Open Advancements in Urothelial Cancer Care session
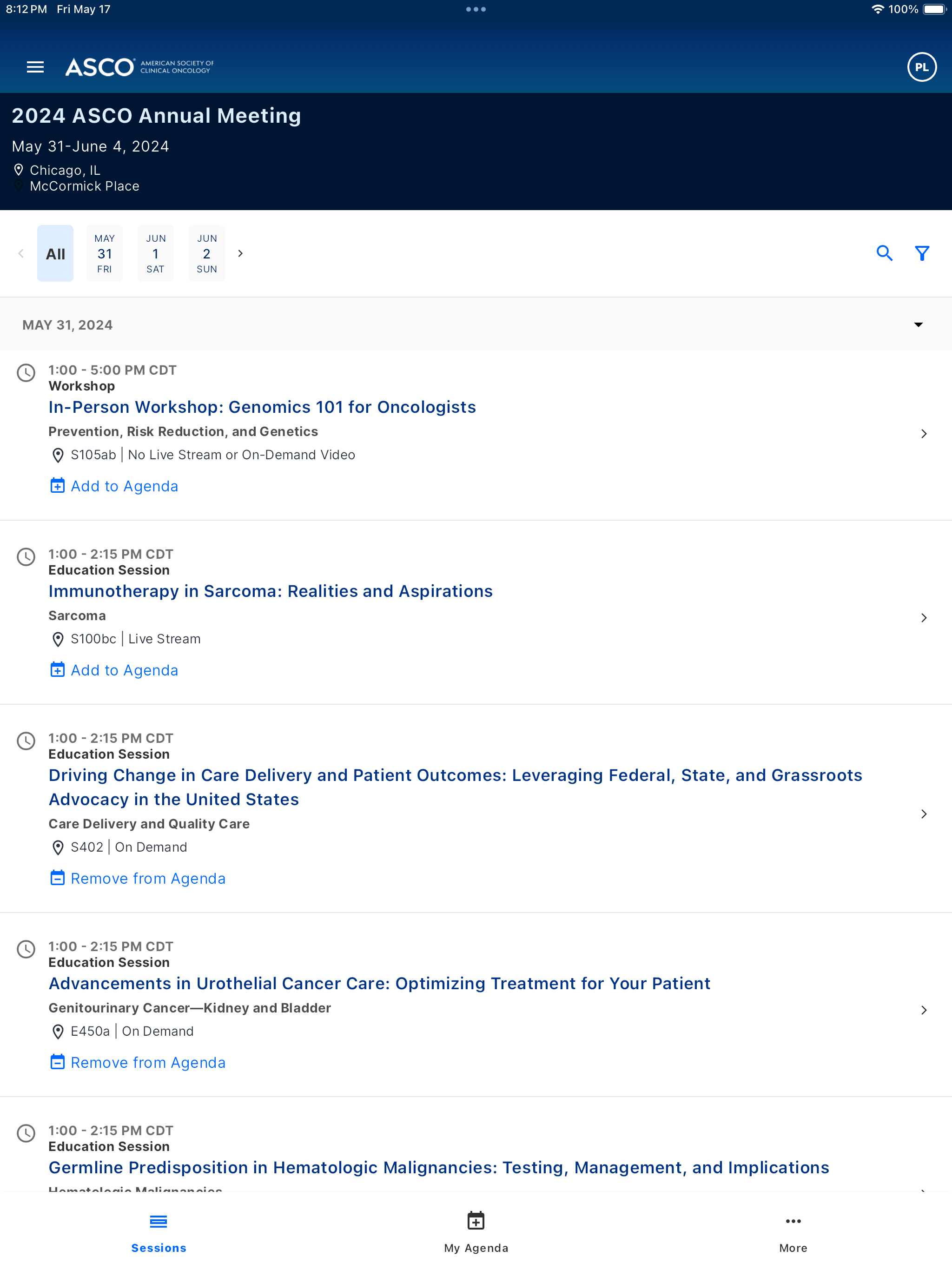952x1270 pixels. tap(379, 984)
